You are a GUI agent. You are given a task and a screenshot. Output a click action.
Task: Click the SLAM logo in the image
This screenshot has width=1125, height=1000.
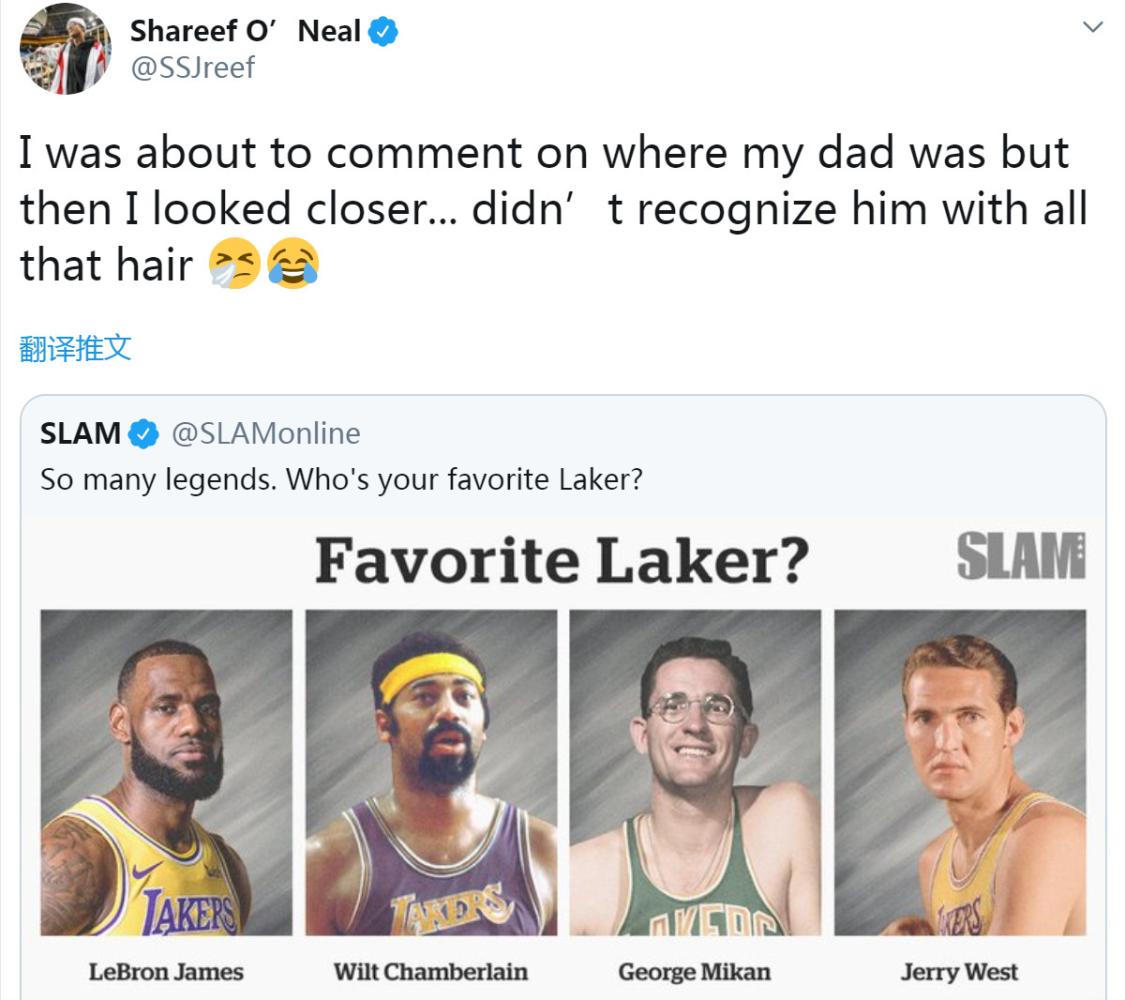pos(1021,556)
